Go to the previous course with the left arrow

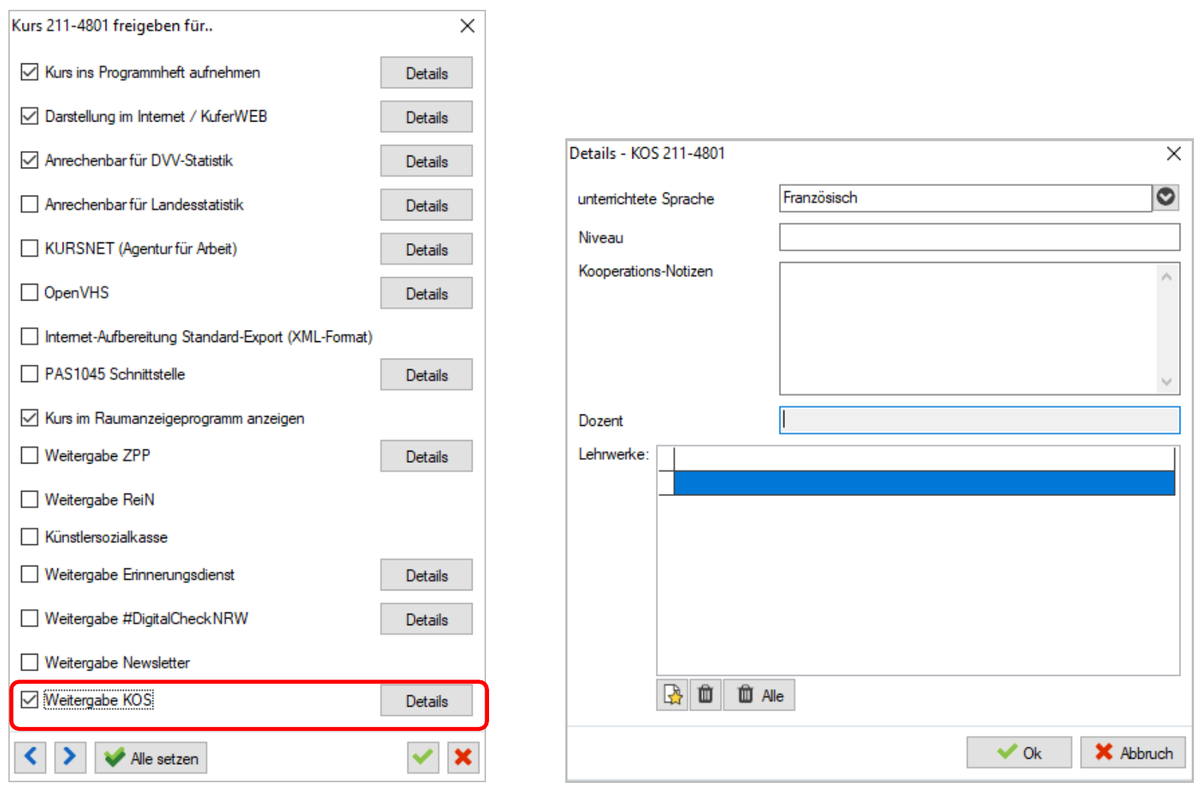tap(30, 758)
